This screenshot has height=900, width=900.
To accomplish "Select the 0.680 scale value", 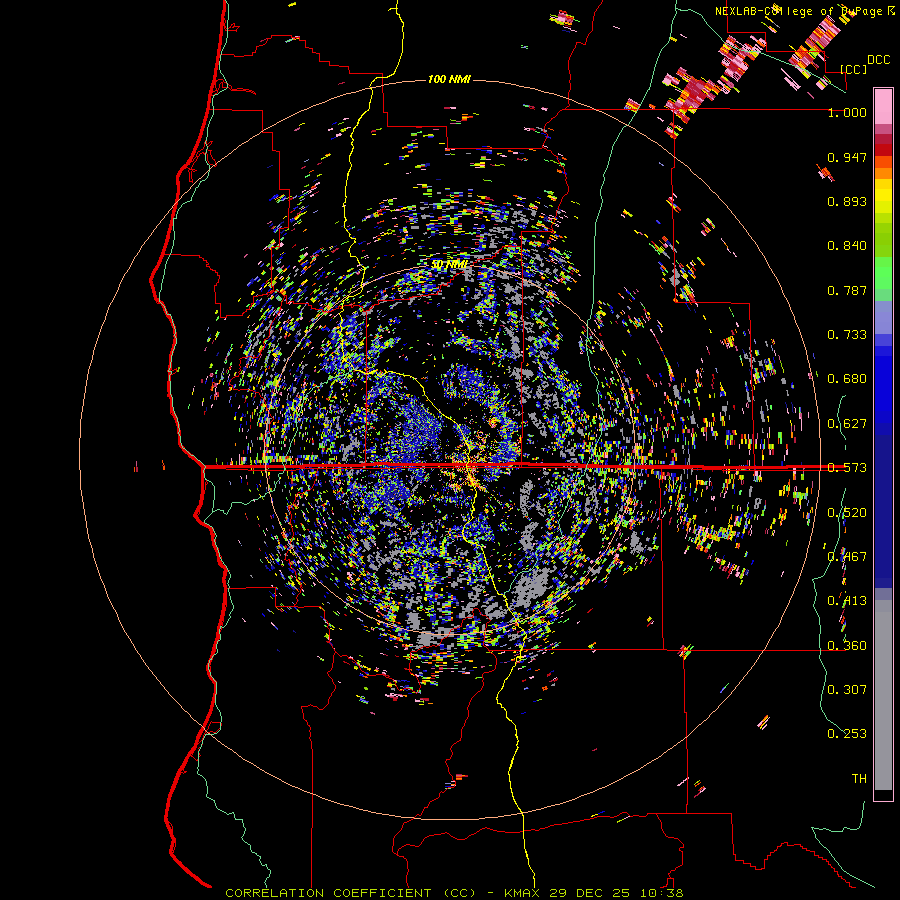I will coord(847,379).
